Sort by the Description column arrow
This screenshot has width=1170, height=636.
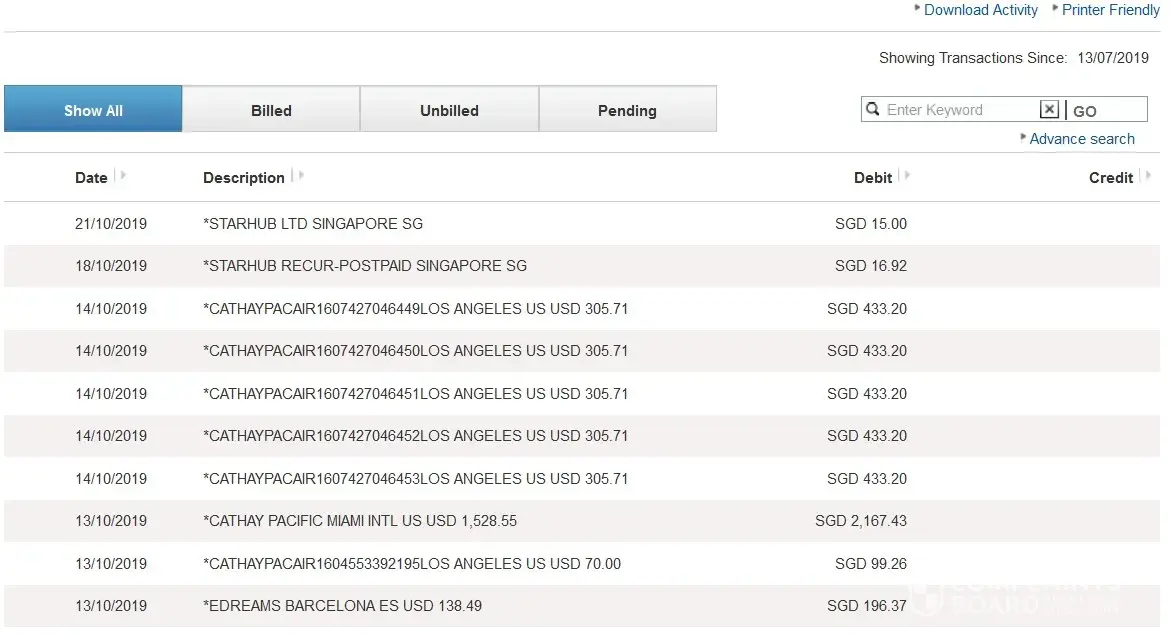tap(299, 176)
